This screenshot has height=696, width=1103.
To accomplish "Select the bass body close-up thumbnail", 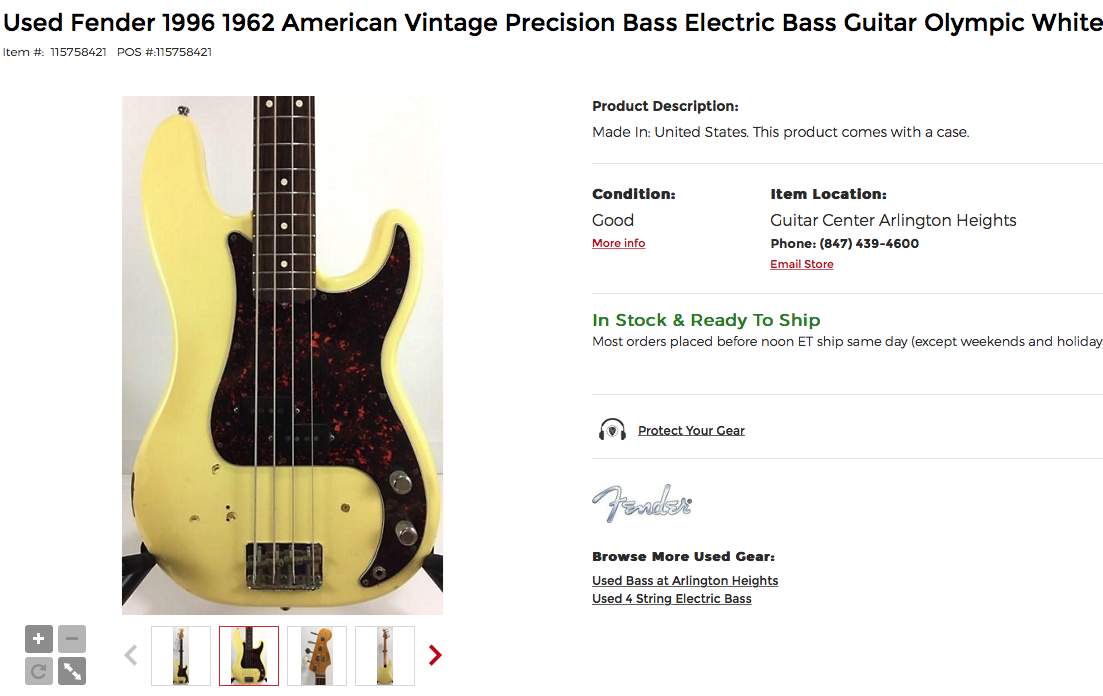I will click(x=249, y=656).
